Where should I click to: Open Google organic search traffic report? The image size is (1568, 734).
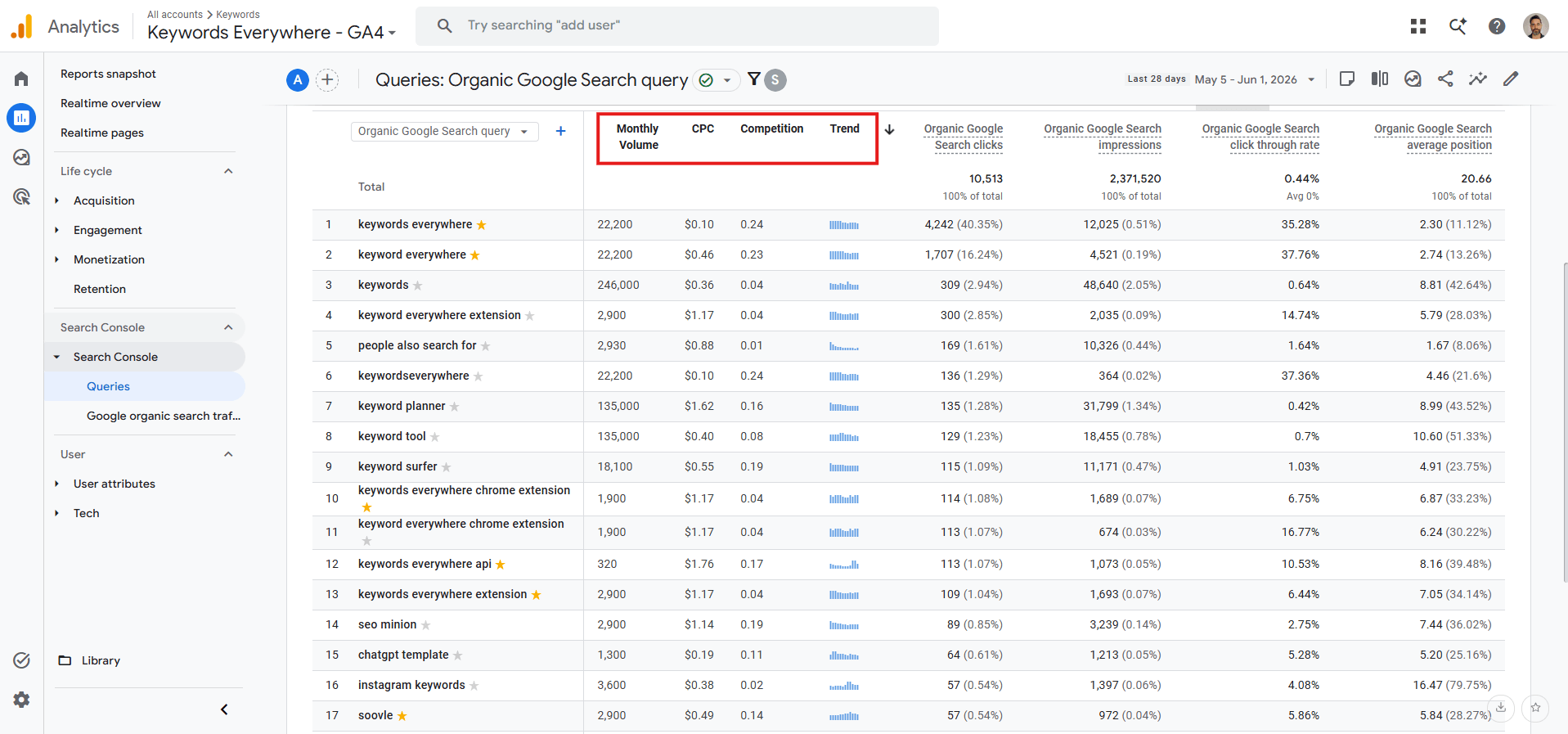tap(164, 416)
